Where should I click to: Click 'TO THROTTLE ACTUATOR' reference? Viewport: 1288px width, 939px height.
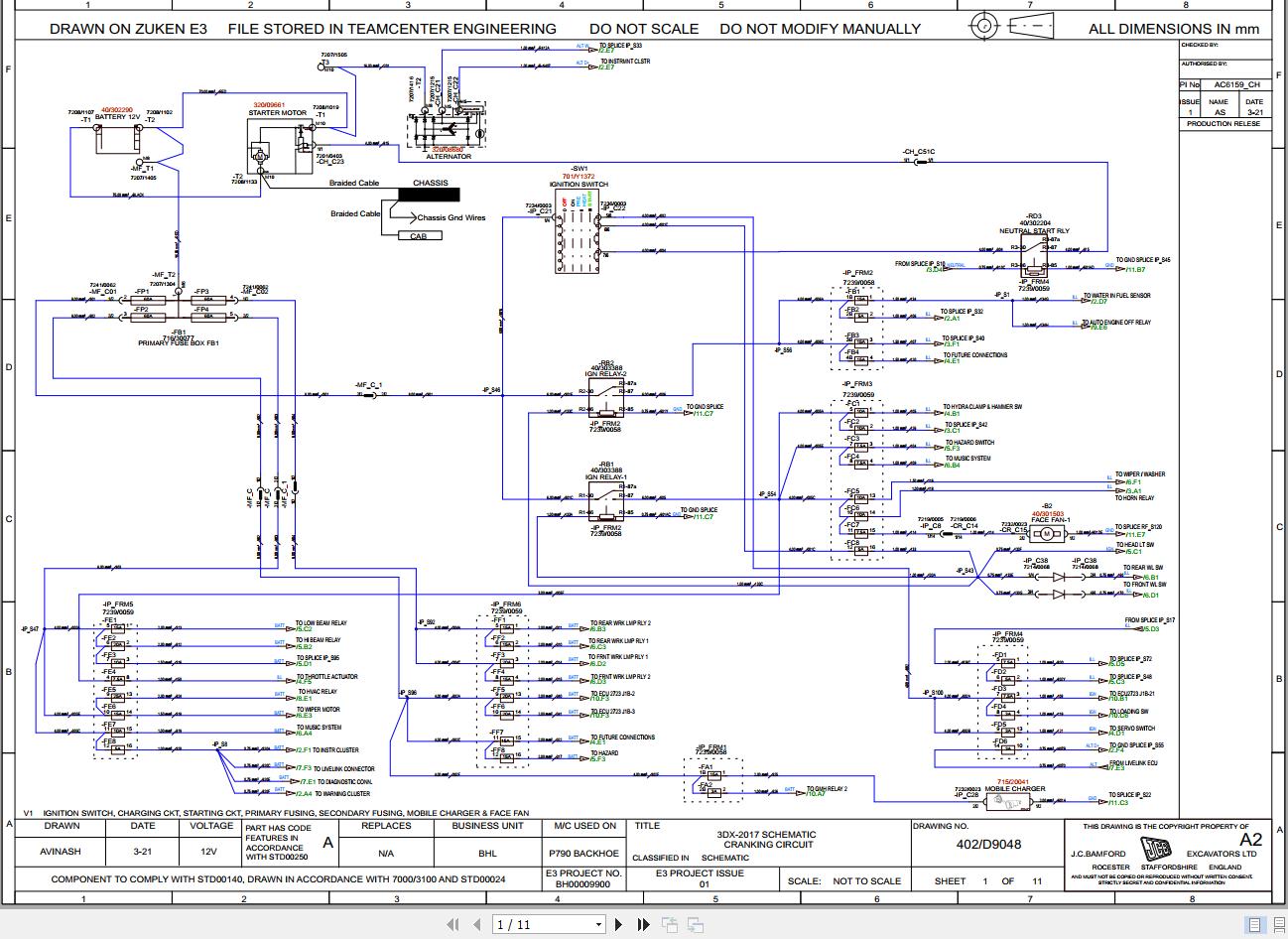(x=326, y=676)
